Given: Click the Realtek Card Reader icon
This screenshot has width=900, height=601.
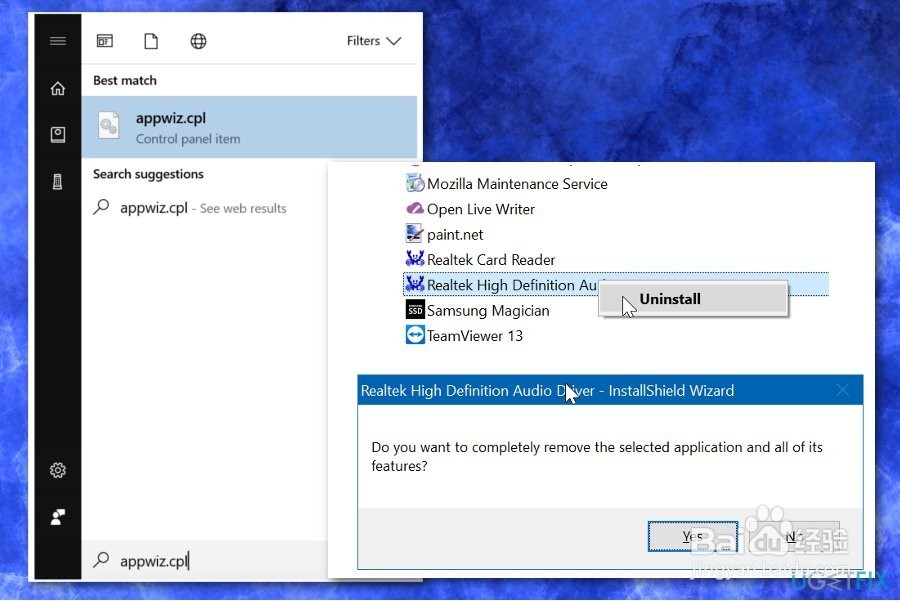Looking at the screenshot, I should [414, 259].
